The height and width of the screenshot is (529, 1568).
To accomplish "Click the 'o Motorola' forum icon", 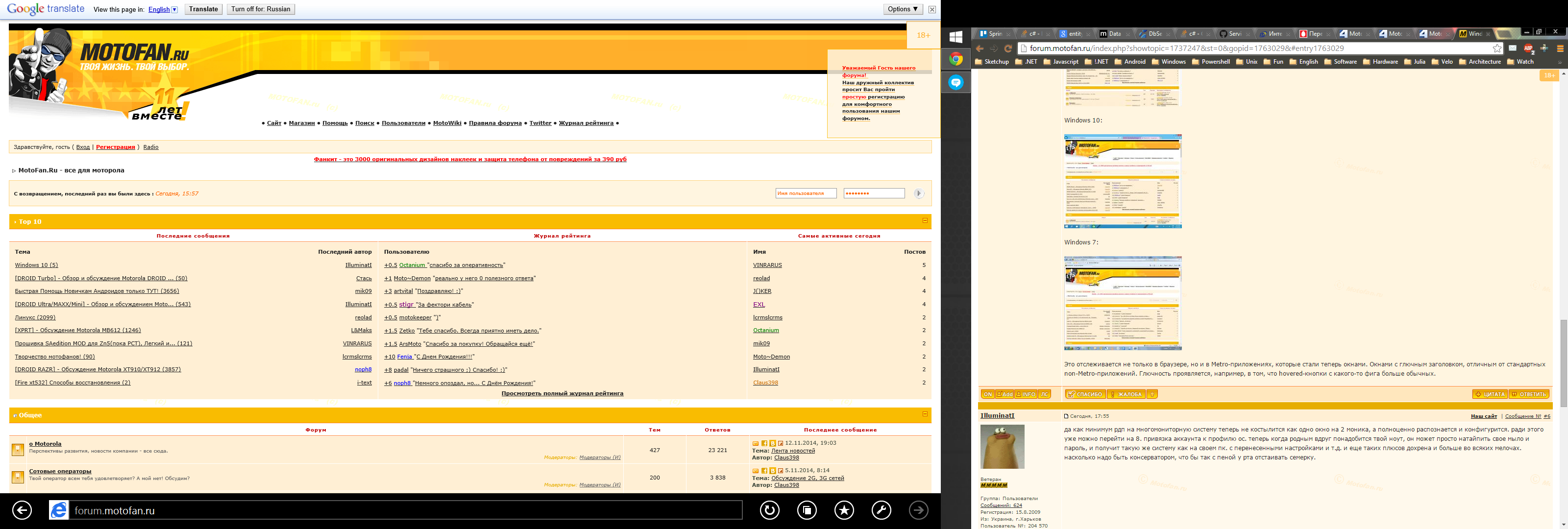I will pyautogui.click(x=18, y=450).
